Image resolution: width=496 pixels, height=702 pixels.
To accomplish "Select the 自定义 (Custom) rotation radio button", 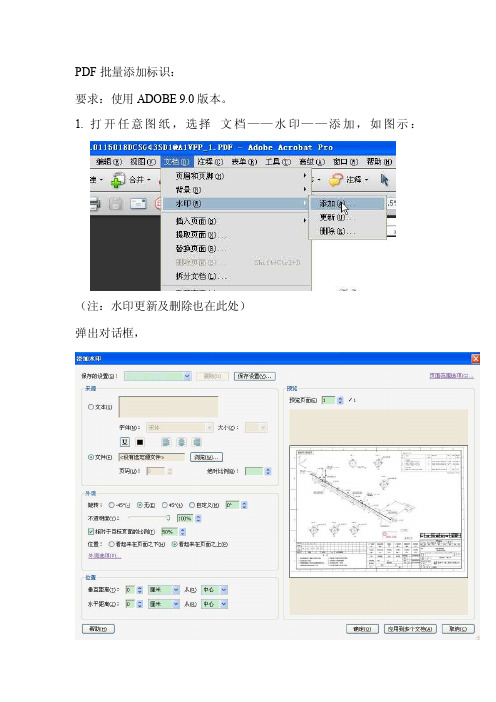I will click(x=192, y=505).
